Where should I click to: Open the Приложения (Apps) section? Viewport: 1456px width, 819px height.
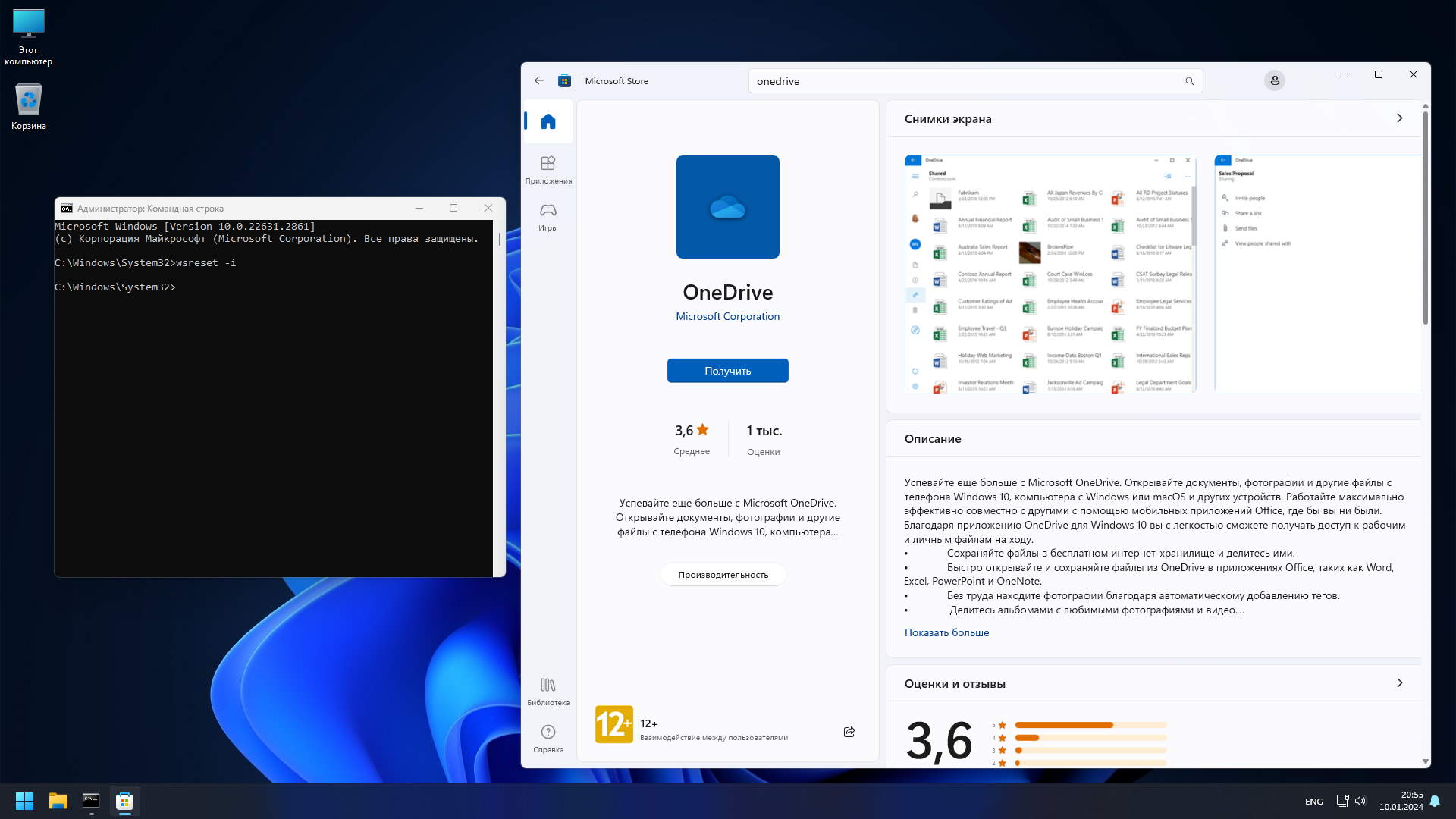pos(548,169)
